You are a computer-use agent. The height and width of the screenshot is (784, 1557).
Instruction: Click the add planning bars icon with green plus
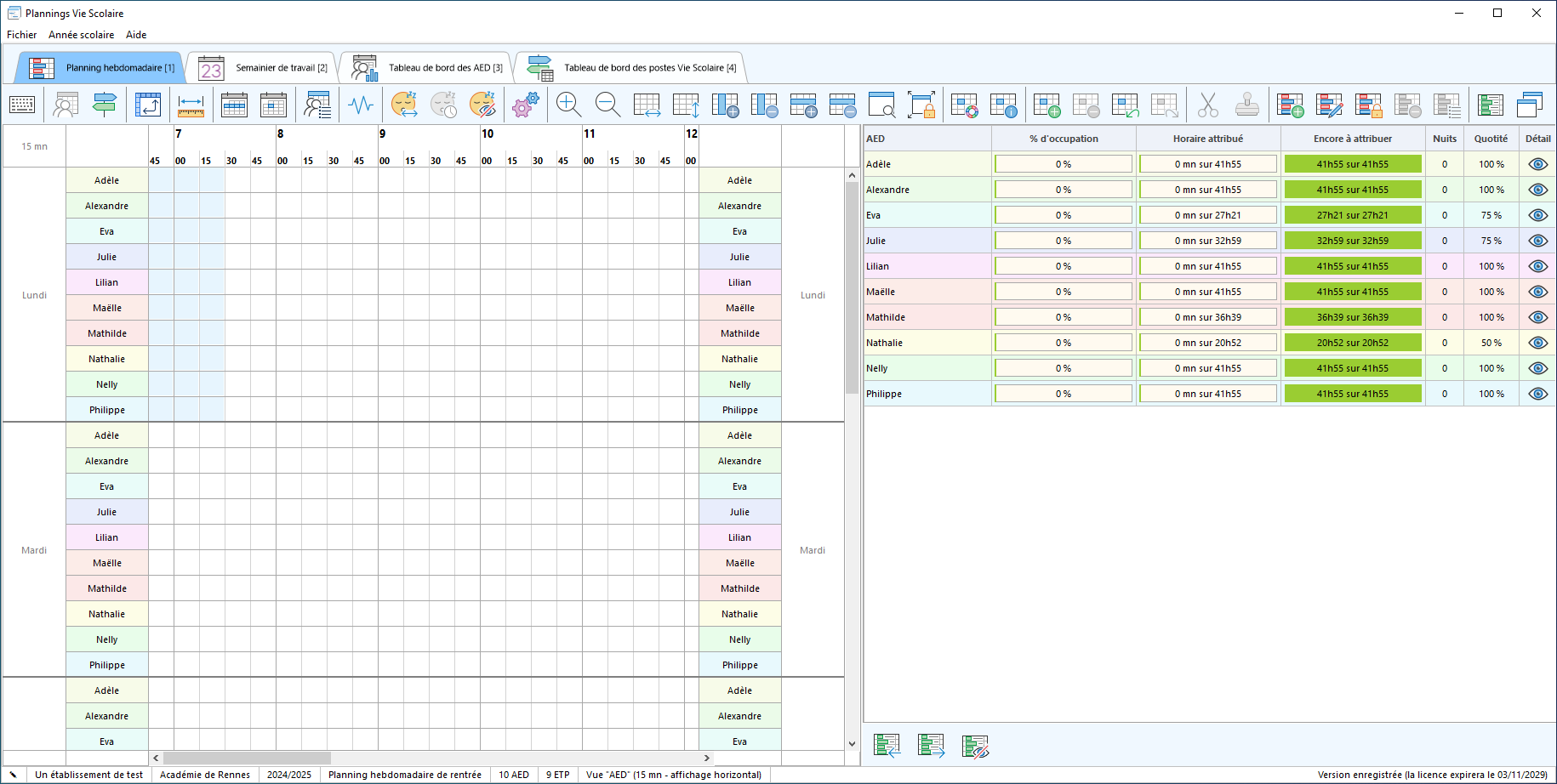(1290, 105)
